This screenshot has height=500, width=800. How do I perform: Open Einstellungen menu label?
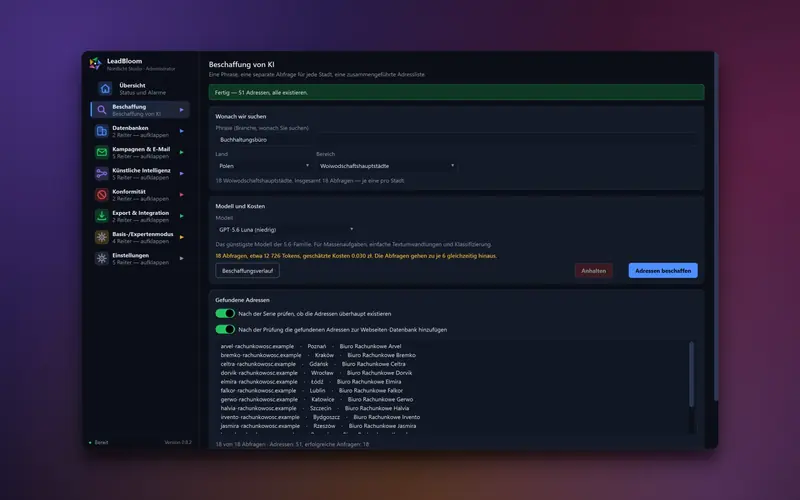coord(131,256)
